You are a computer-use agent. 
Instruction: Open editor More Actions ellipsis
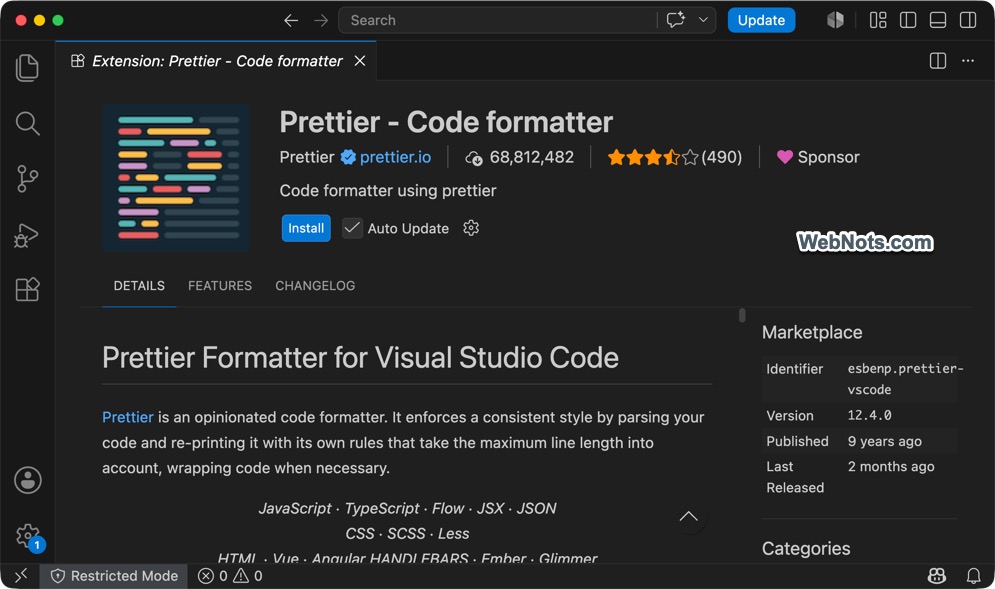click(x=968, y=61)
